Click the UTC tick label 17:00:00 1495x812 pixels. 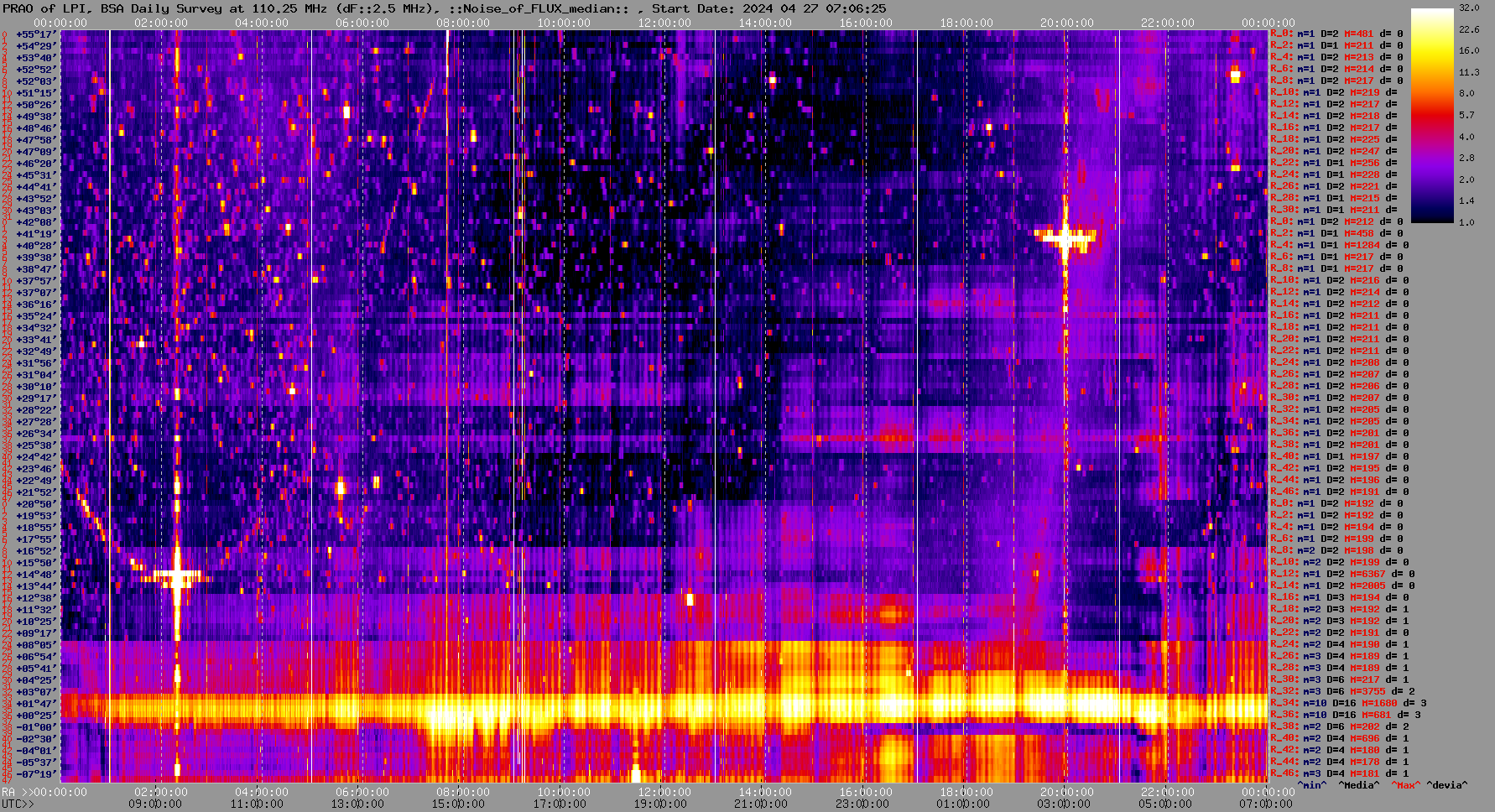point(560,804)
